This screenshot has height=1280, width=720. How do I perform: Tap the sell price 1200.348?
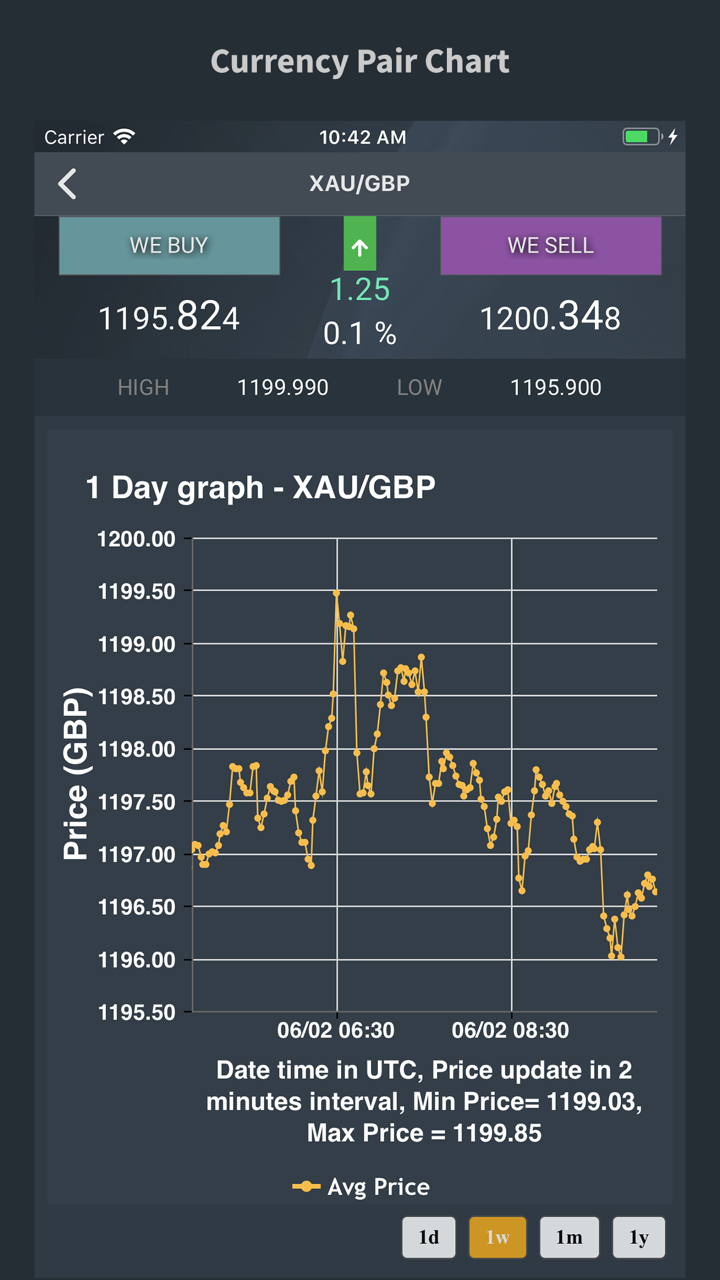[551, 318]
